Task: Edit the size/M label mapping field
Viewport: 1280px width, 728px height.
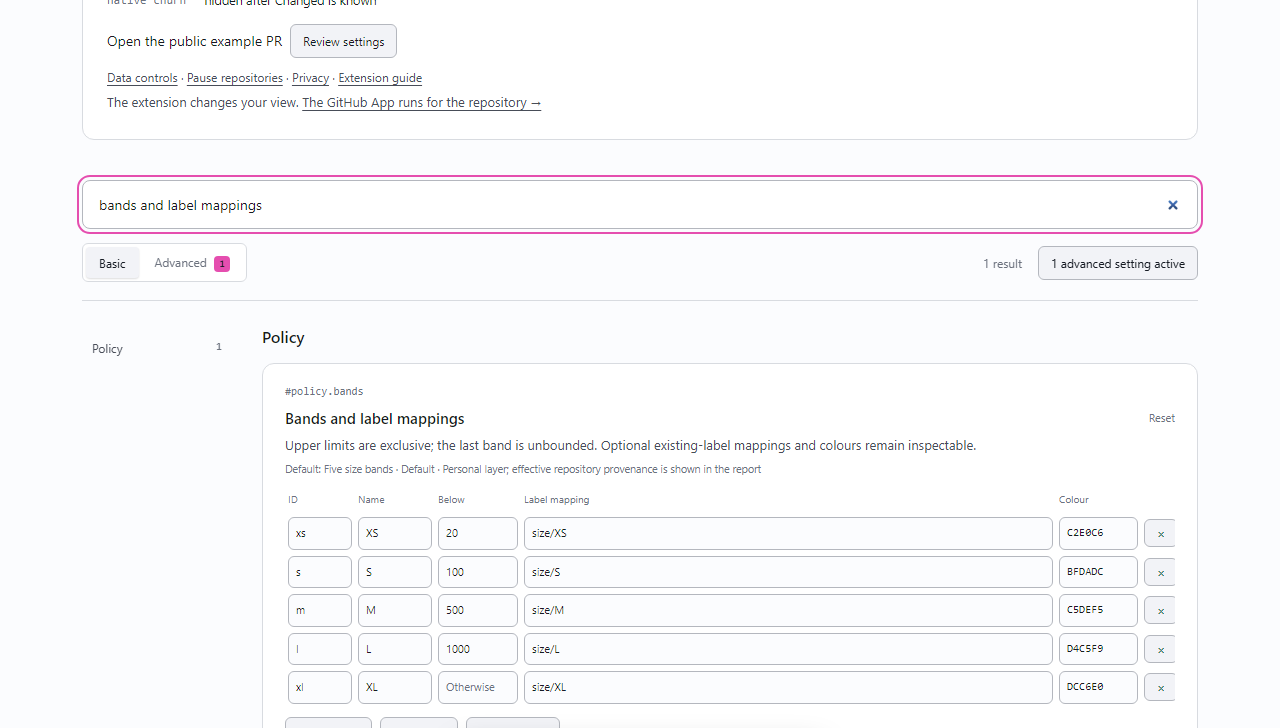Action: pyautogui.click(x=788, y=610)
